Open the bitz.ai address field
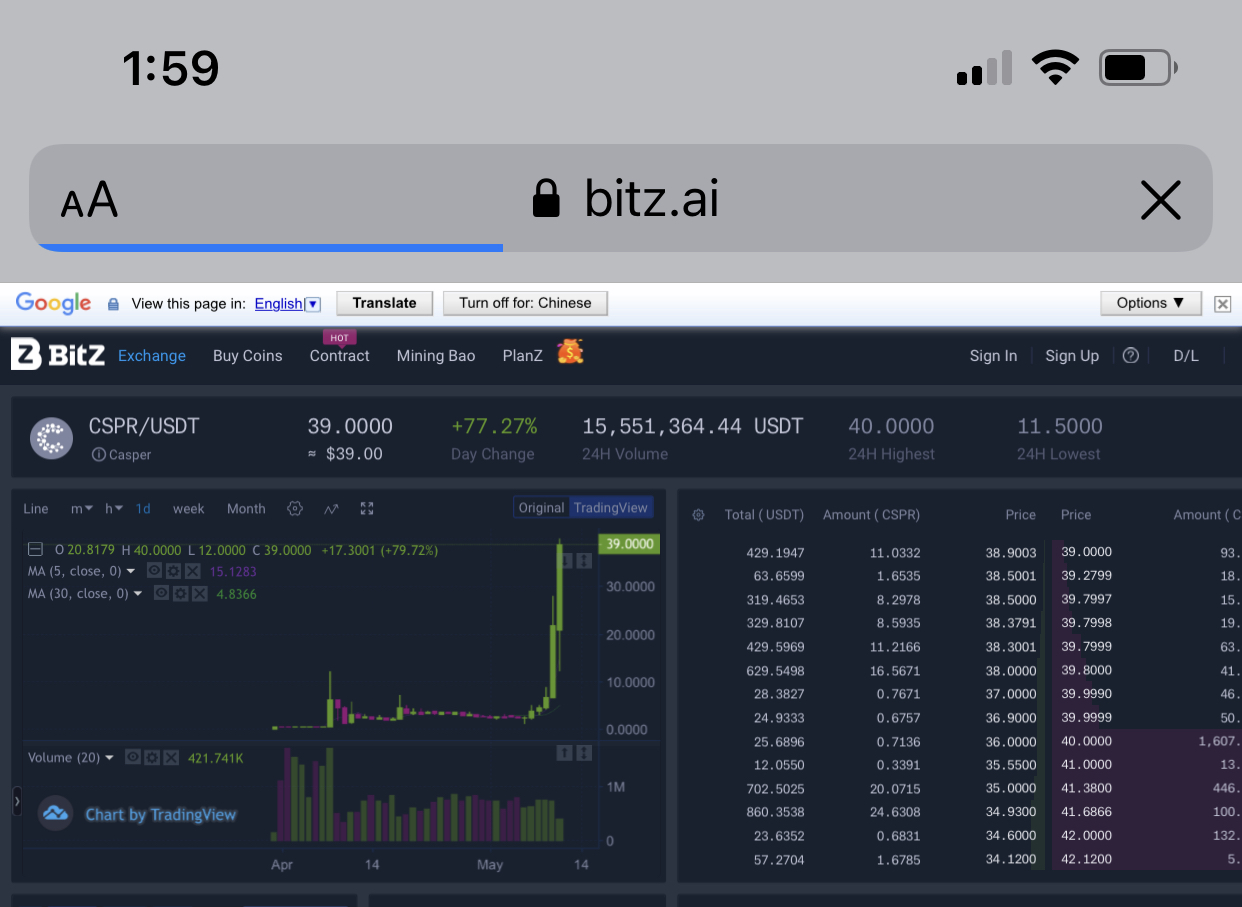Image resolution: width=1242 pixels, height=907 pixels. pos(621,198)
